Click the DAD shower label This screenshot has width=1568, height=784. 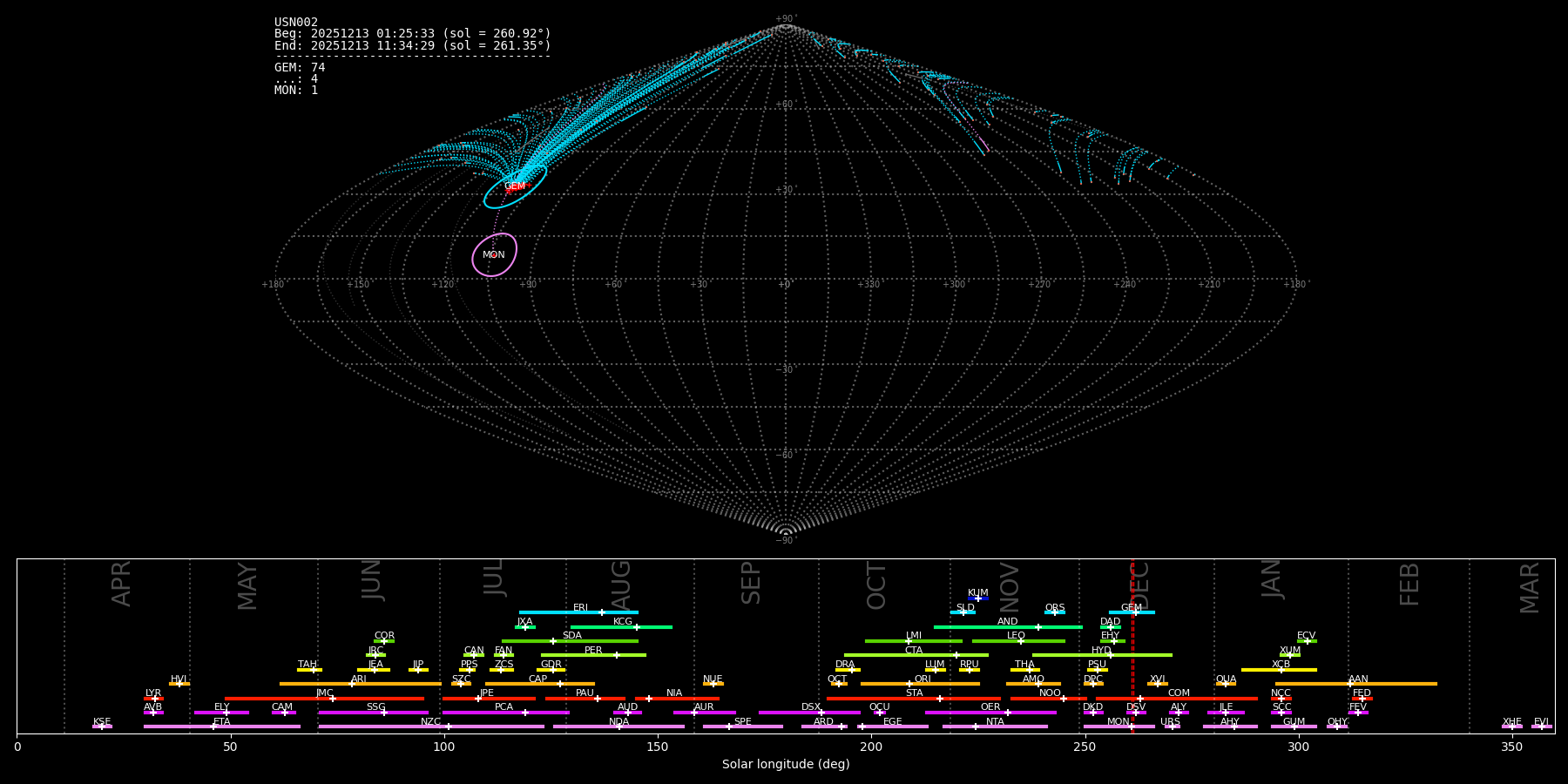1111,622
